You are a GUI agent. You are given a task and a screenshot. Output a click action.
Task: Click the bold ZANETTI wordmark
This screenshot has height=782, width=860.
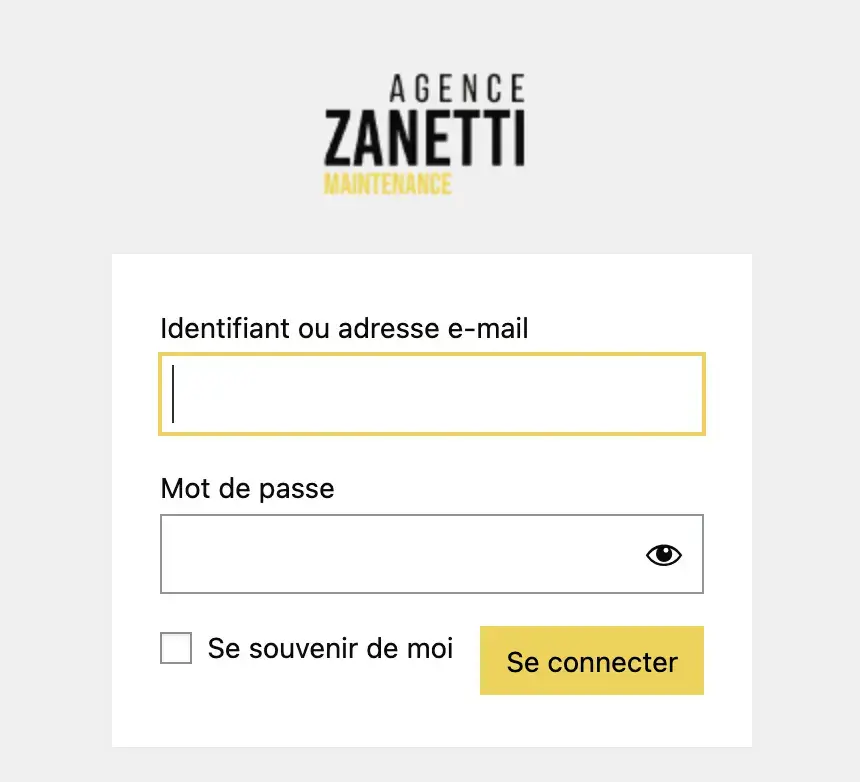point(425,138)
